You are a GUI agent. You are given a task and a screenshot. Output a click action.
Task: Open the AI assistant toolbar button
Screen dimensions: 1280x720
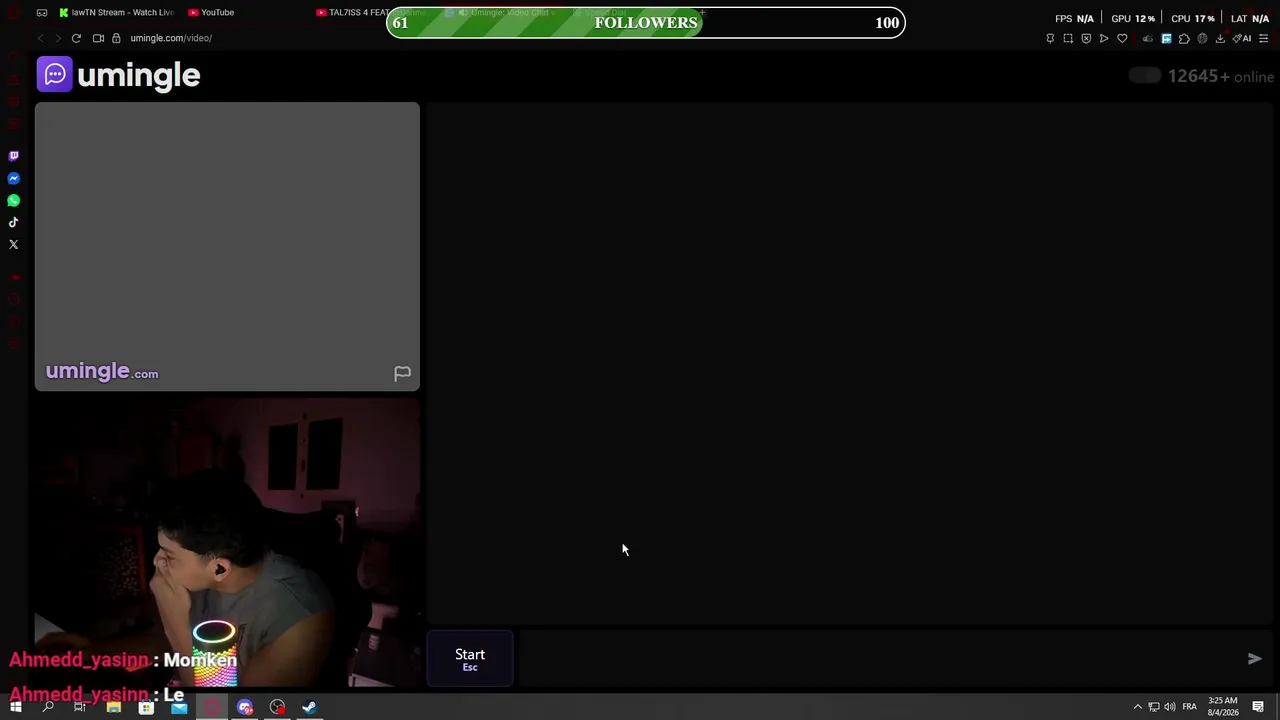(1242, 38)
